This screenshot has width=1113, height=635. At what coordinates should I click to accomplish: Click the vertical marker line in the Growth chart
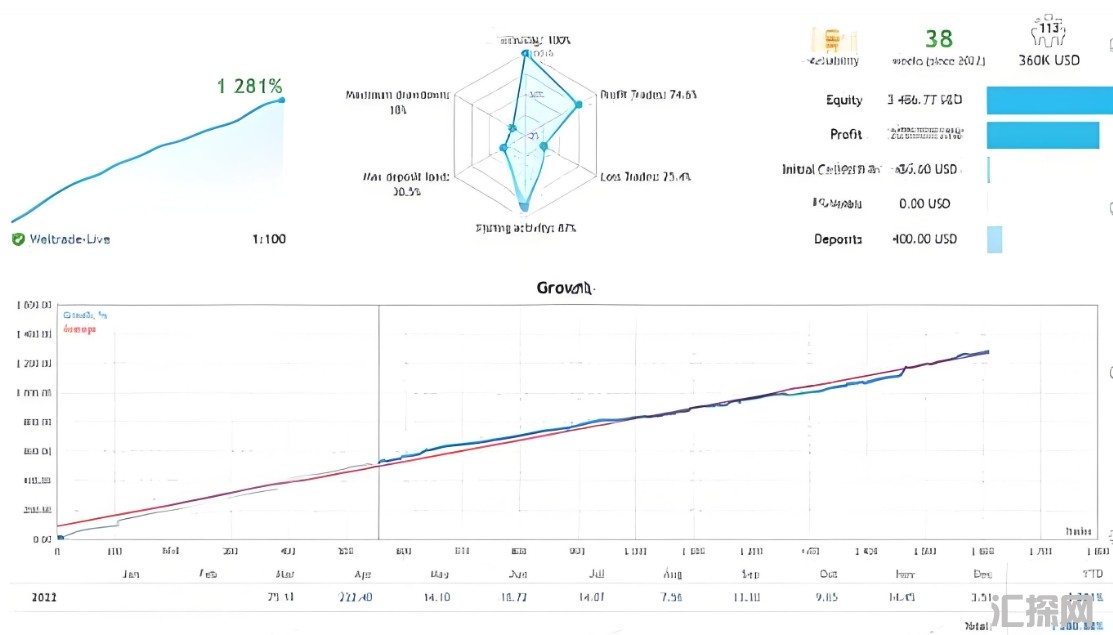click(x=378, y=422)
